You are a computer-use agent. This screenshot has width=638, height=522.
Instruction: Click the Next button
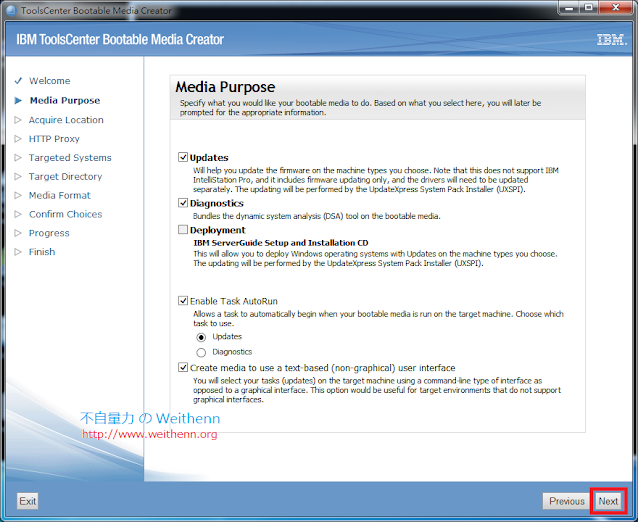pos(608,501)
